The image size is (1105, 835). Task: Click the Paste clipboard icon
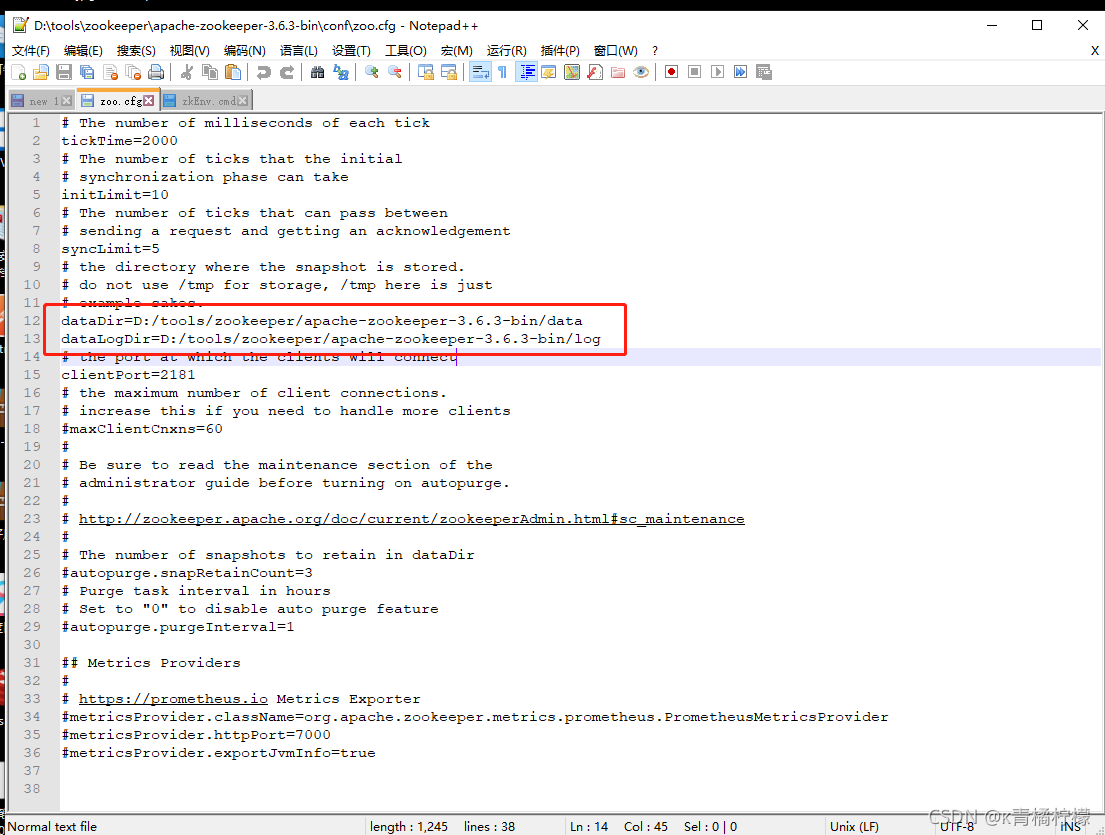tap(233, 72)
